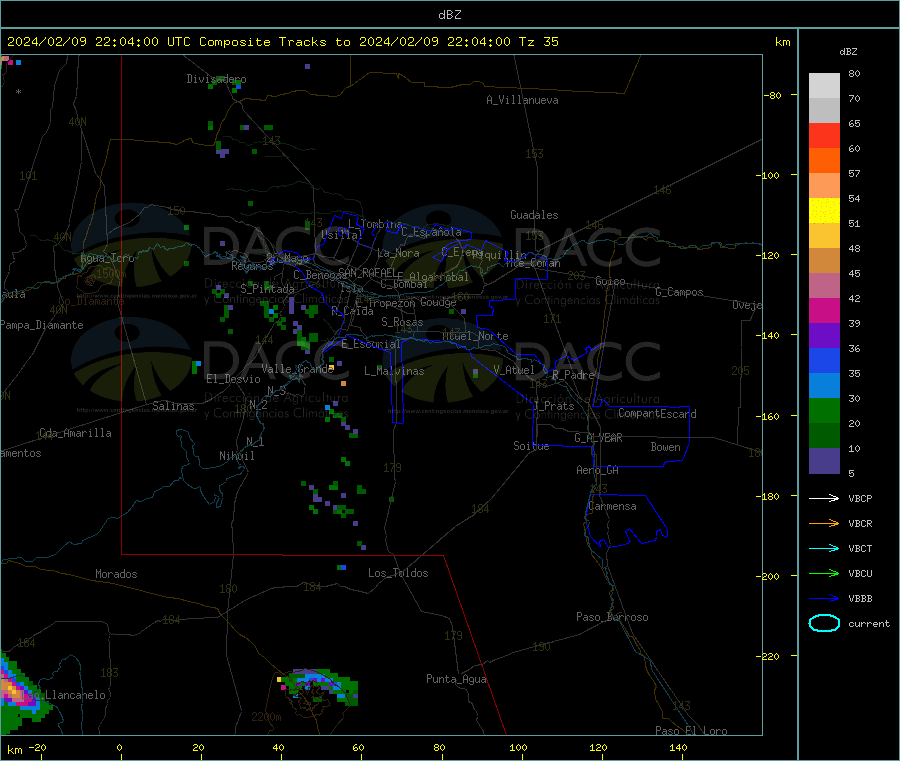Click the timestamp header text
This screenshot has width=900, height=761.
(x=282, y=42)
